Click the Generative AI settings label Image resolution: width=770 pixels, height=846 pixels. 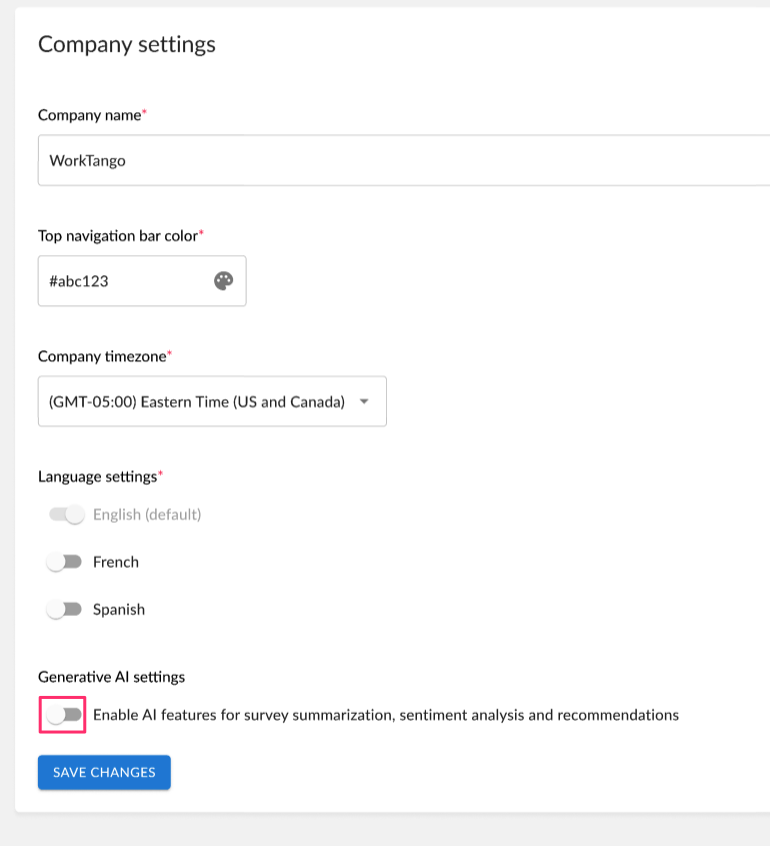click(x=111, y=677)
